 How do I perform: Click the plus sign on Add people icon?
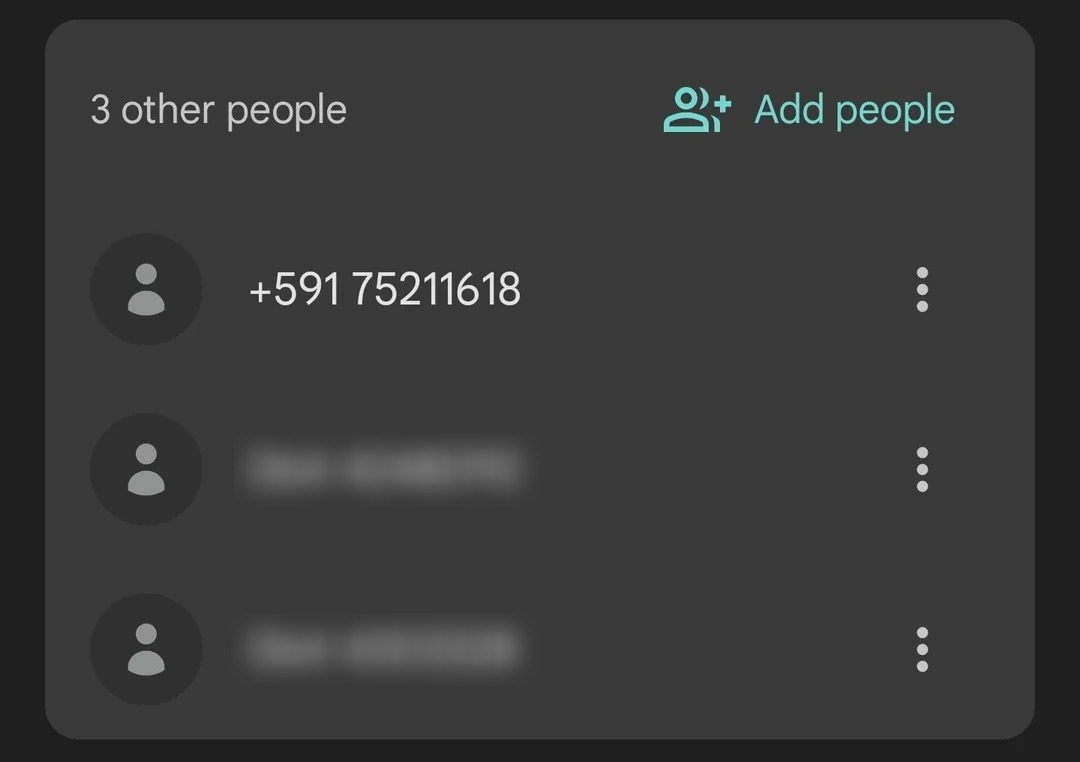click(722, 105)
